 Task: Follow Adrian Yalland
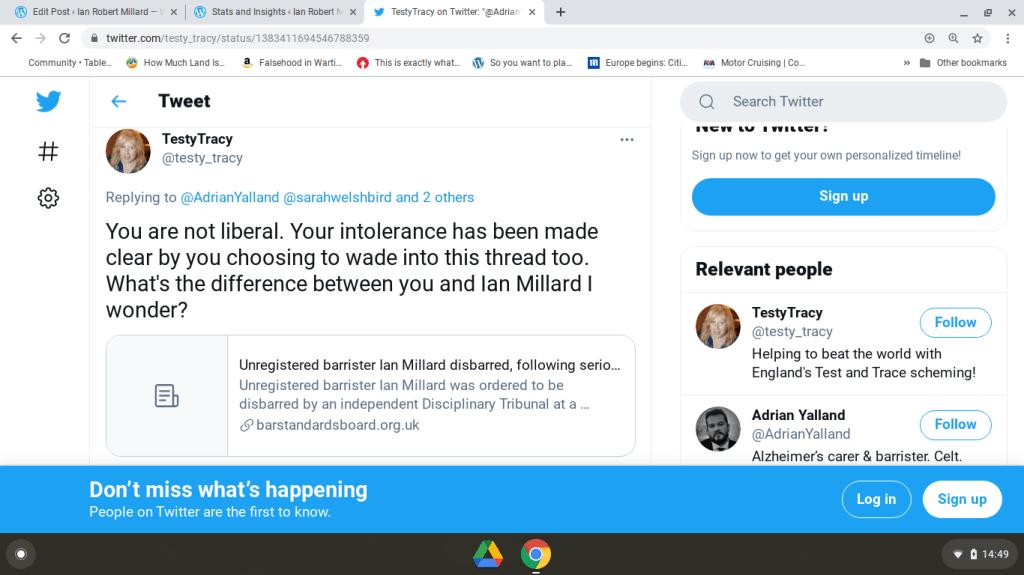pos(955,425)
